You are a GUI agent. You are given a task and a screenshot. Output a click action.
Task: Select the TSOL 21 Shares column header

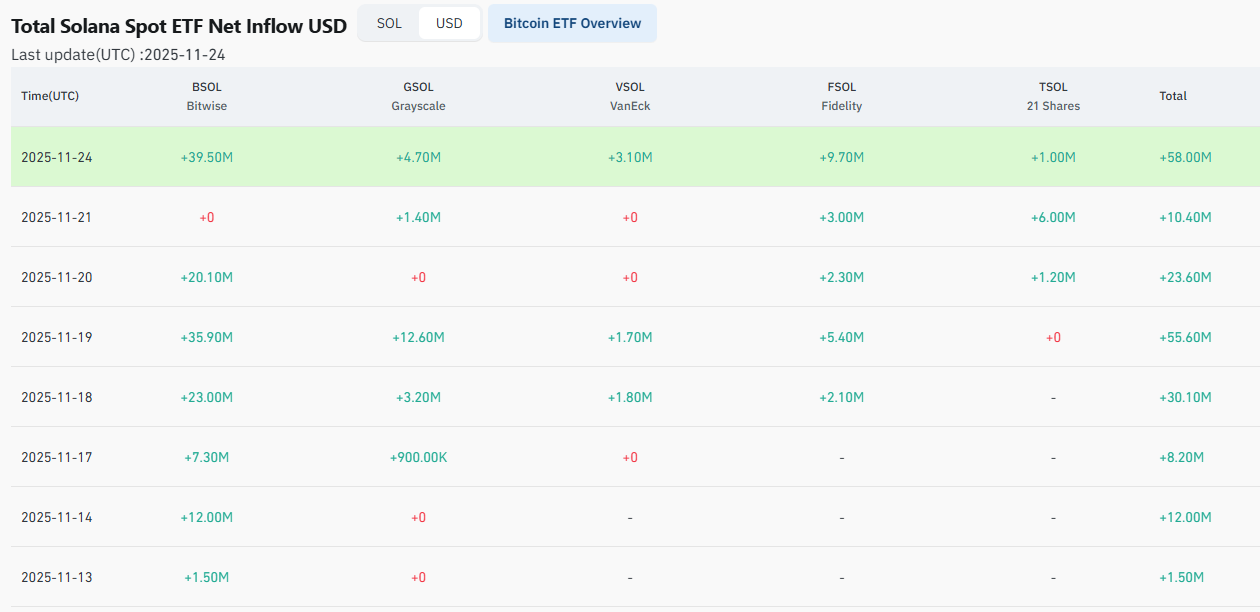coord(1053,96)
